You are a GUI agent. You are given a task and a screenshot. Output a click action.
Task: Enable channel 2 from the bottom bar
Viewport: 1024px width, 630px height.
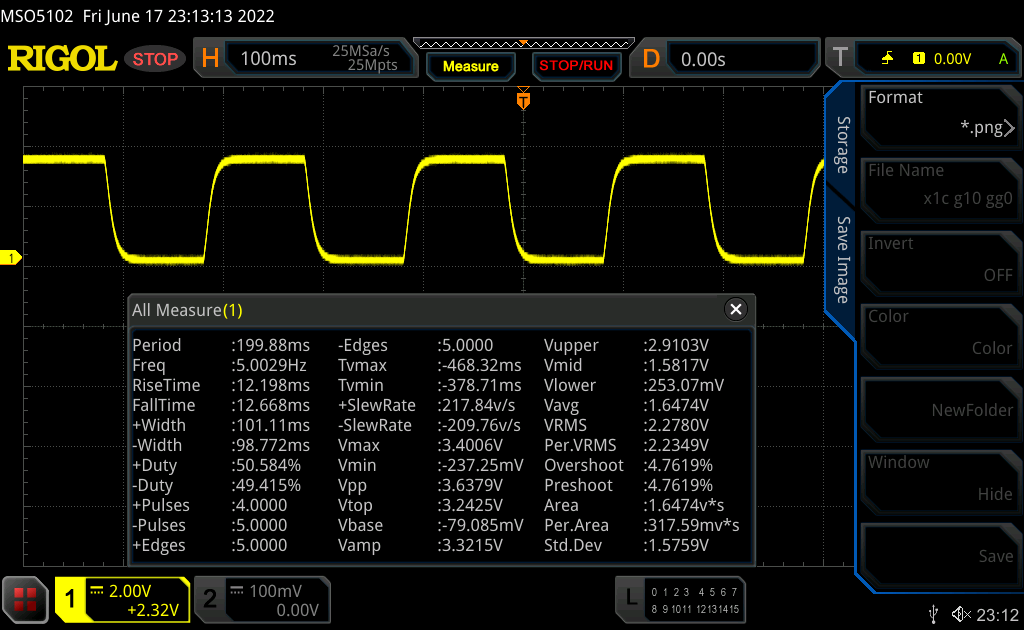coord(210,599)
